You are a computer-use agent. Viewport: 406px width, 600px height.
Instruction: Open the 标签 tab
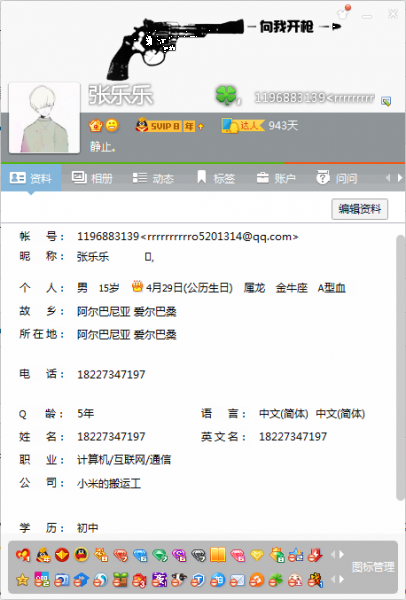click(215, 178)
